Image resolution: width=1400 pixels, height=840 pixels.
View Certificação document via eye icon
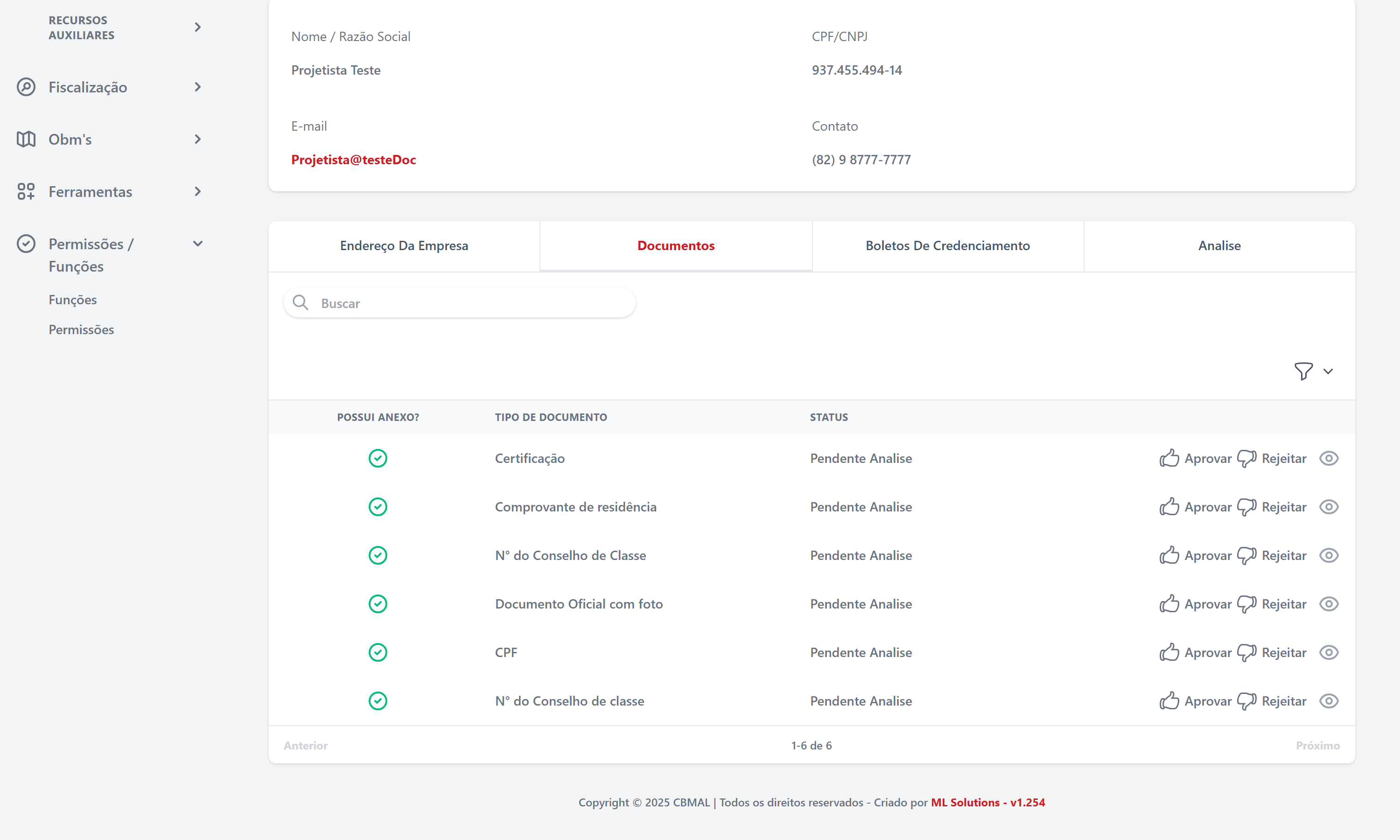tap(1328, 458)
